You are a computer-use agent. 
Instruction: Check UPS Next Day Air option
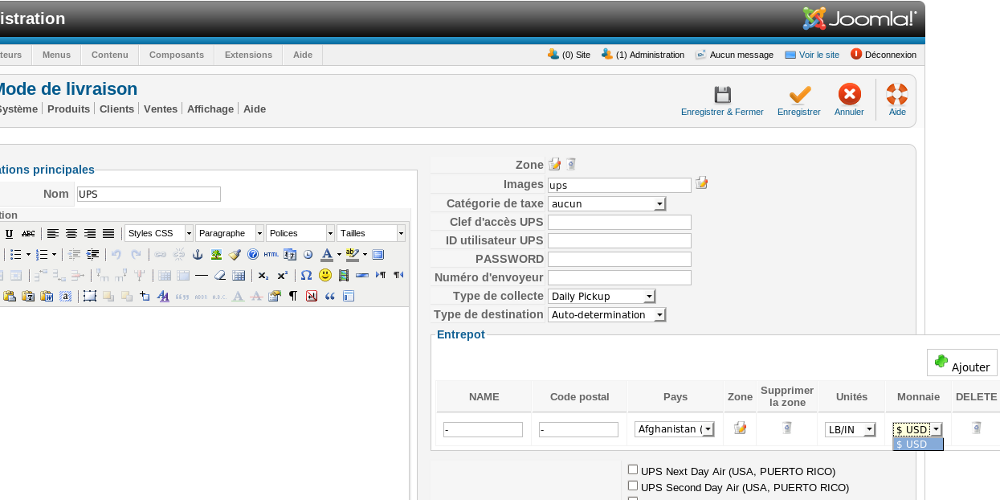coord(633,469)
